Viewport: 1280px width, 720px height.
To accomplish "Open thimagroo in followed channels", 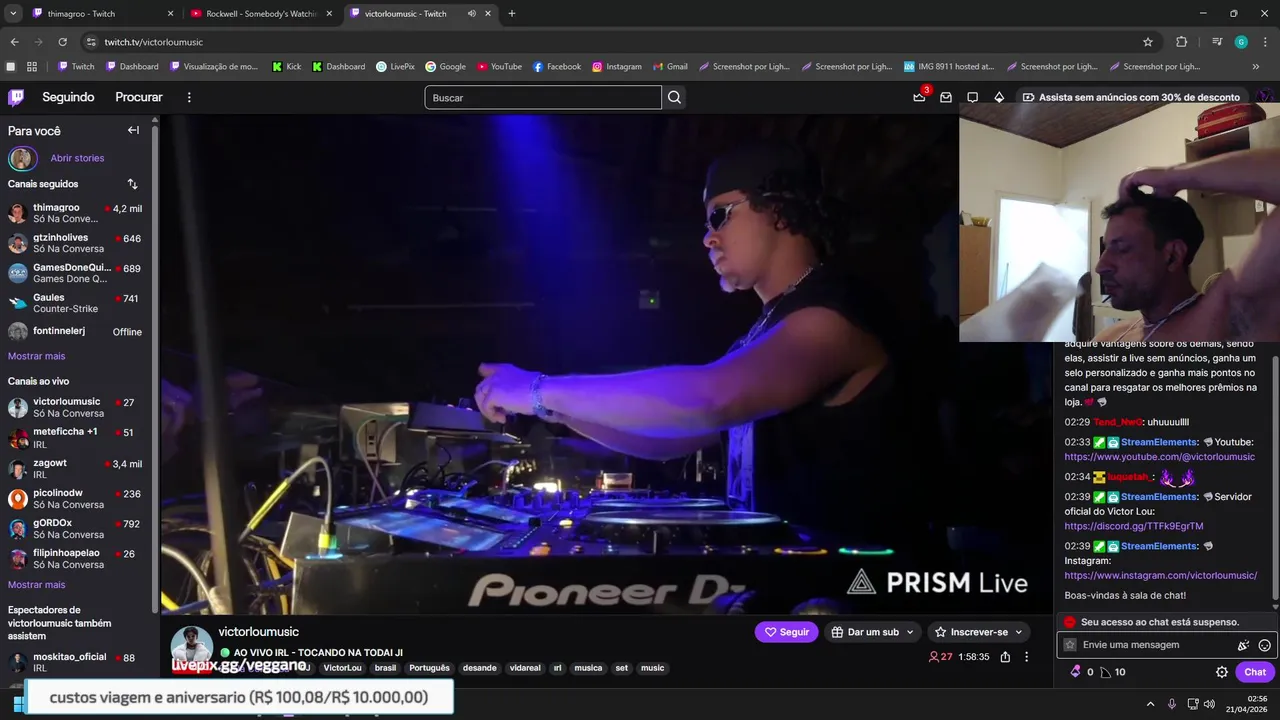I will [75, 213].
